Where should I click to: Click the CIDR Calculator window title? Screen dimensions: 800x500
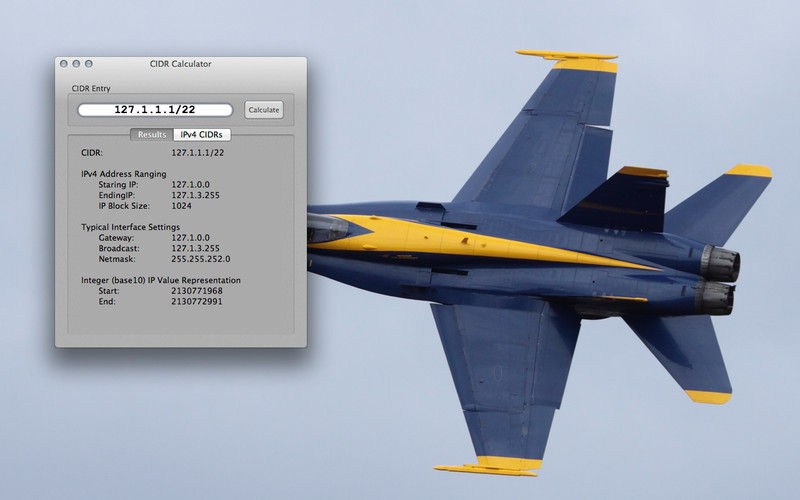click(181, 64)
